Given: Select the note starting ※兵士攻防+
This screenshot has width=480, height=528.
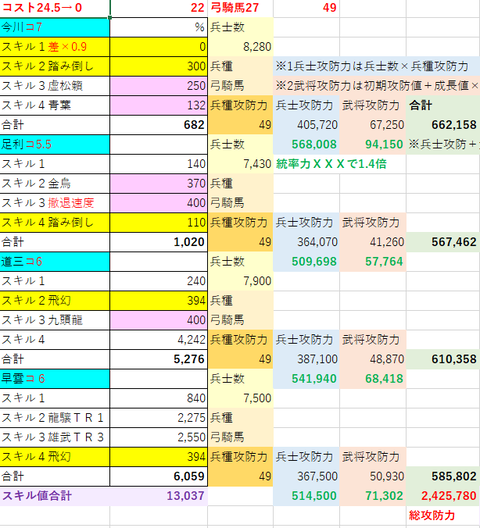Looking at the screenshot, I should [443, 144].
